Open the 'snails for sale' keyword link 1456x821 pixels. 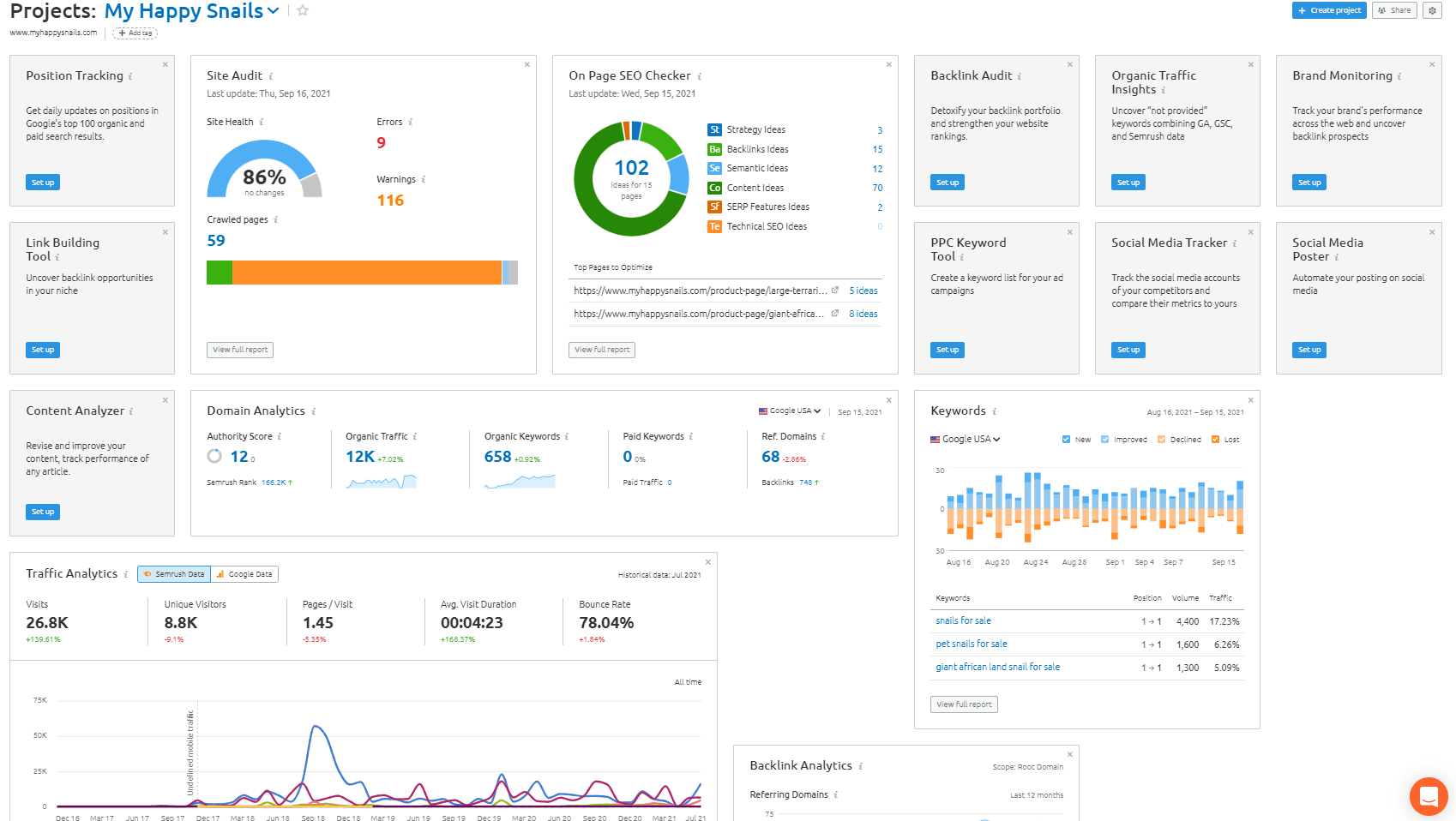pos(963,620)
